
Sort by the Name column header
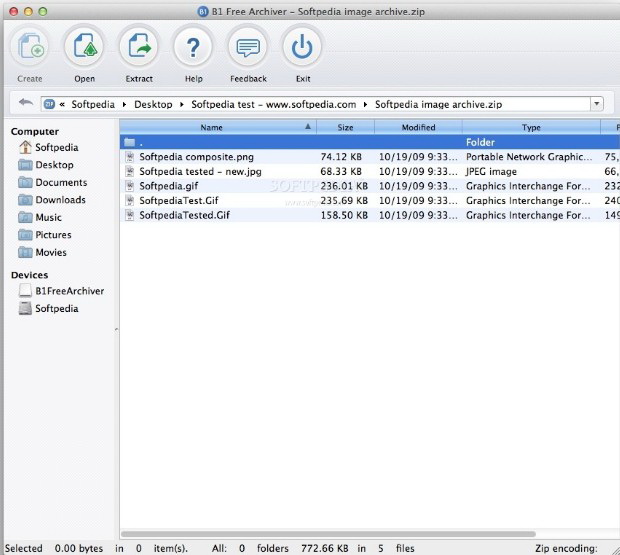pos(218,127)
